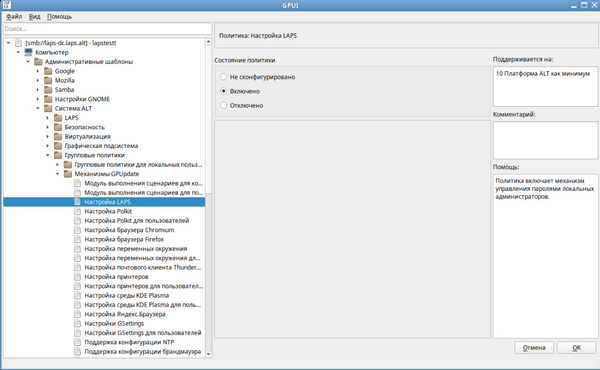Click the Административные шаблоны folder icon
Image resolution: width=600 pixels, height=370 pixels.
(38, 62)
